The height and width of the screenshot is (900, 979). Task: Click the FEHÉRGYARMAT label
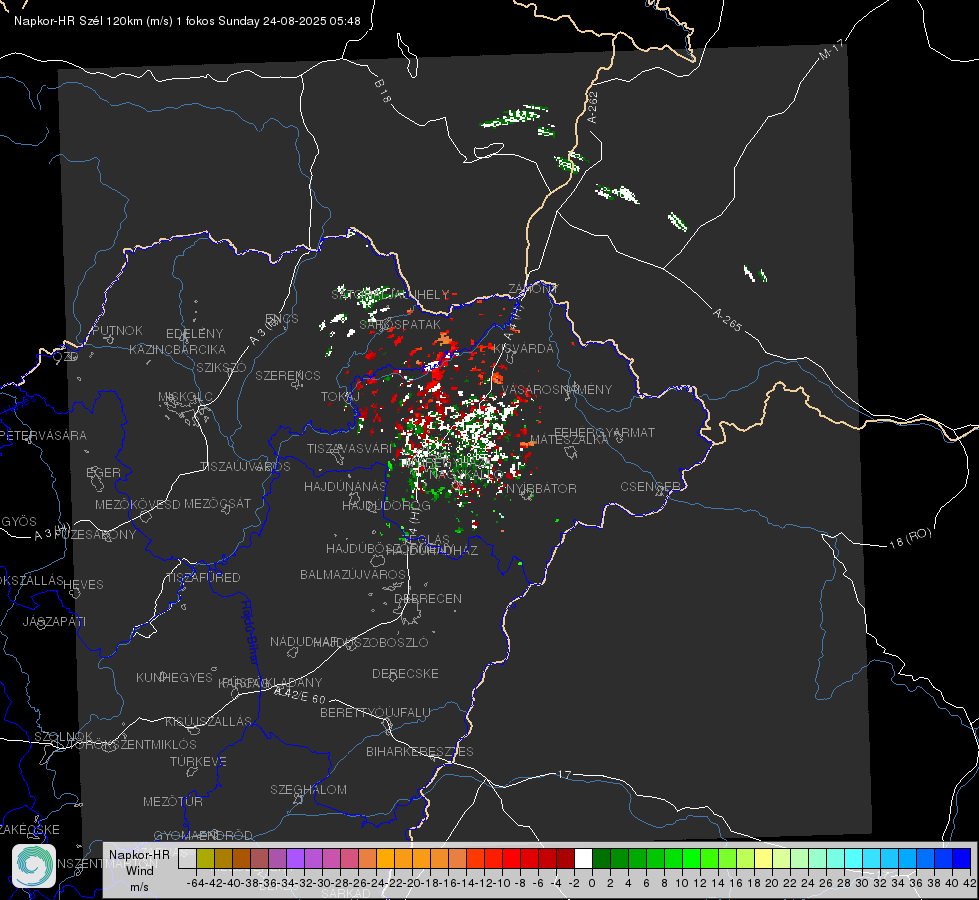click(604, 432)
